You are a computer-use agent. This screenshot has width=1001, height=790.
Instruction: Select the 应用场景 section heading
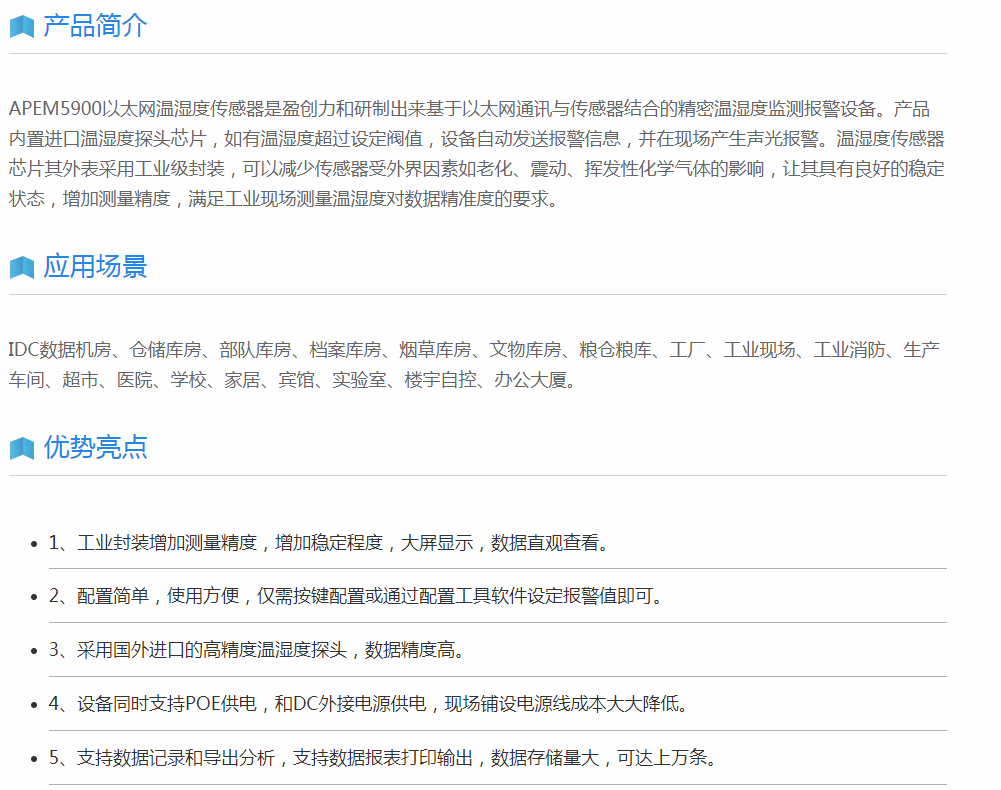[95, 267]
